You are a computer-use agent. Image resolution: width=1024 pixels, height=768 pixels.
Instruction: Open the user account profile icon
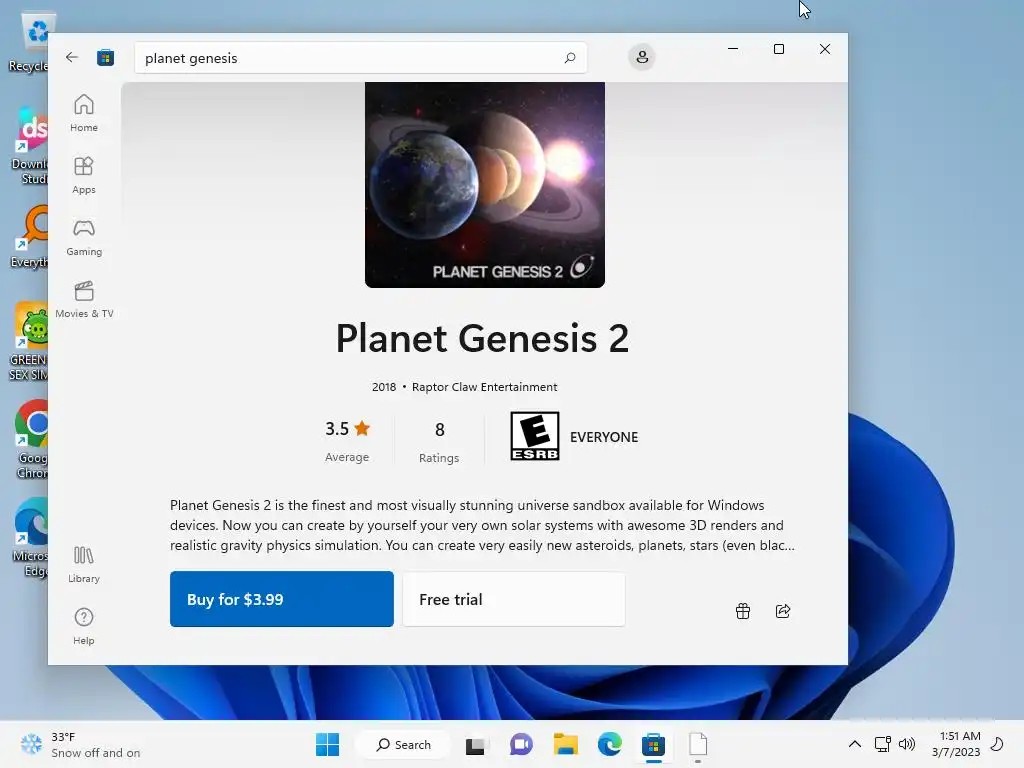(642, 57)
